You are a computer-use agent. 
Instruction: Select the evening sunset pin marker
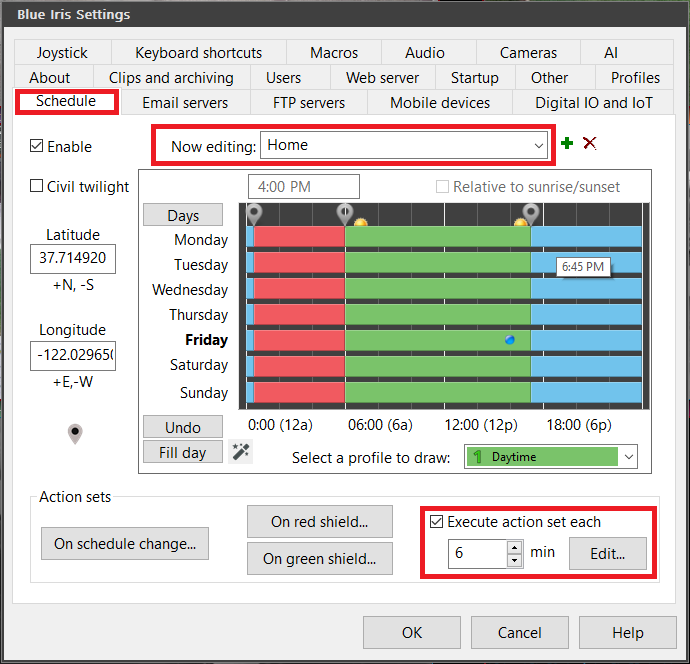531,214
